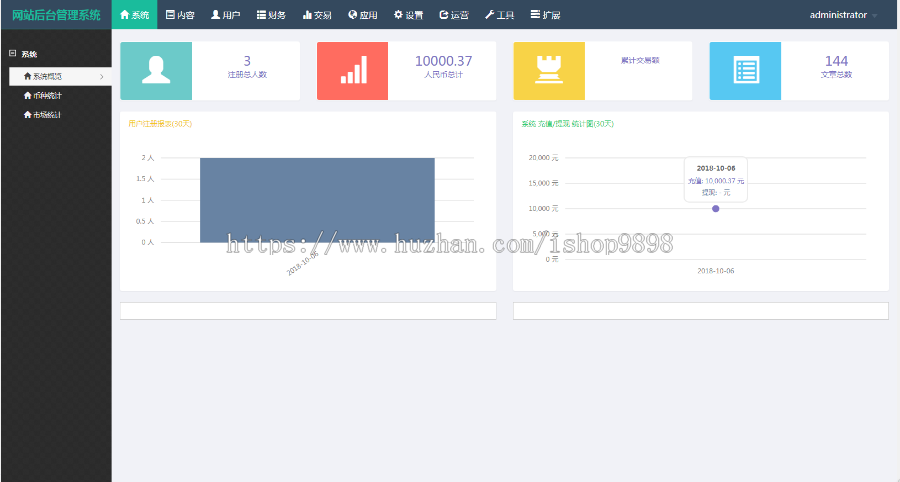Click the 15,000 元 axis label
Screen dimensions: 900x482
[543, 183]
